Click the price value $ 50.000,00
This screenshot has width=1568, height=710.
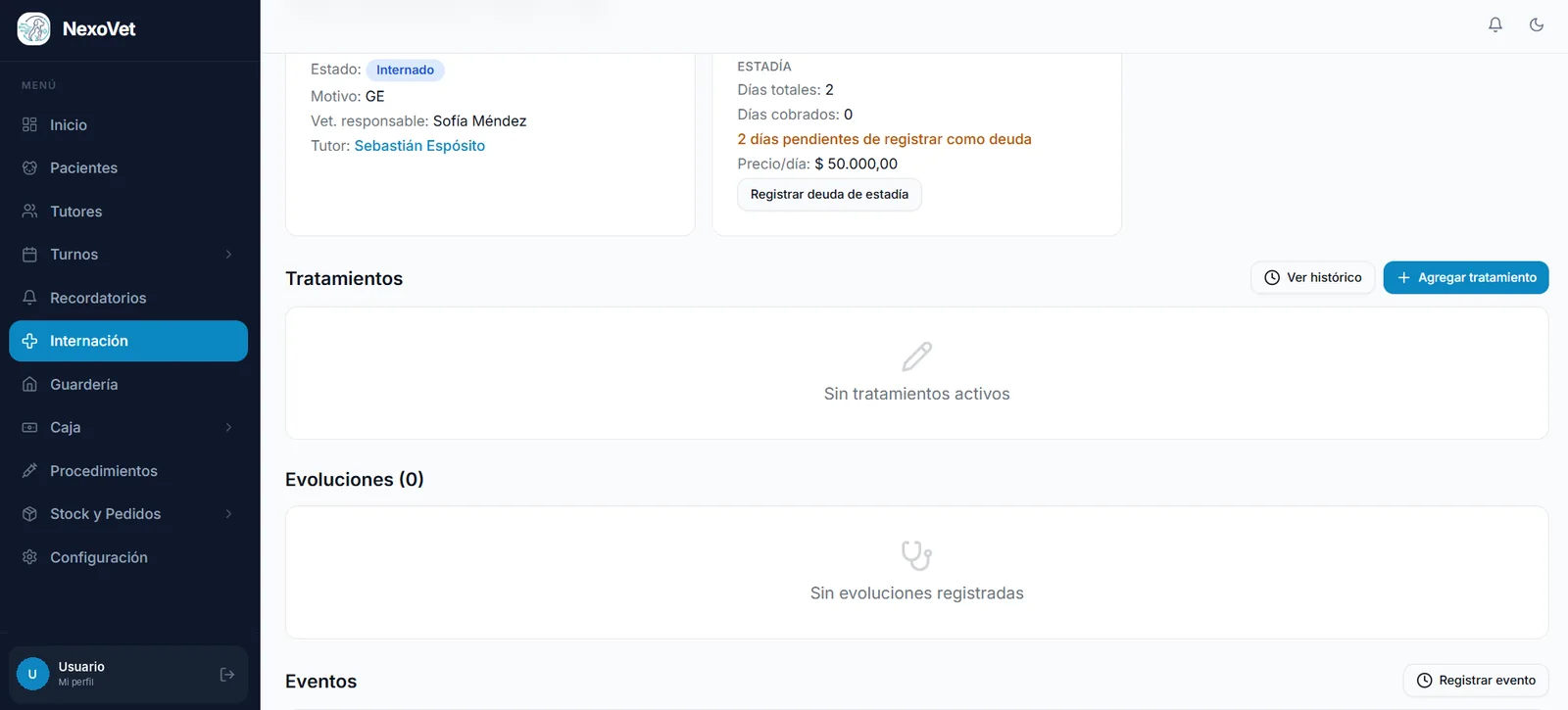coord(856,164)
